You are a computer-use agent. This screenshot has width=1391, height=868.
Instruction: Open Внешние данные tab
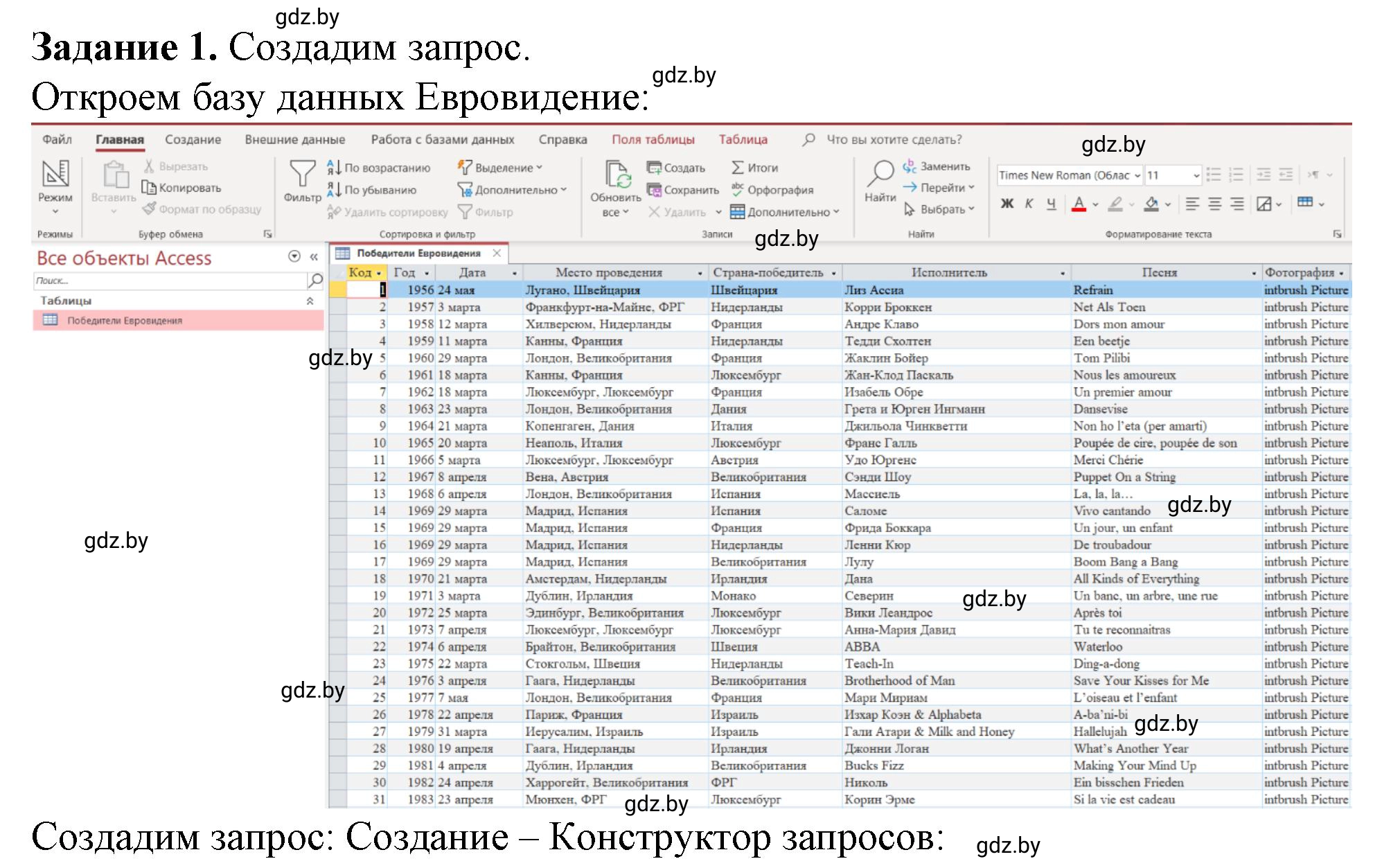tap(295, 139)
